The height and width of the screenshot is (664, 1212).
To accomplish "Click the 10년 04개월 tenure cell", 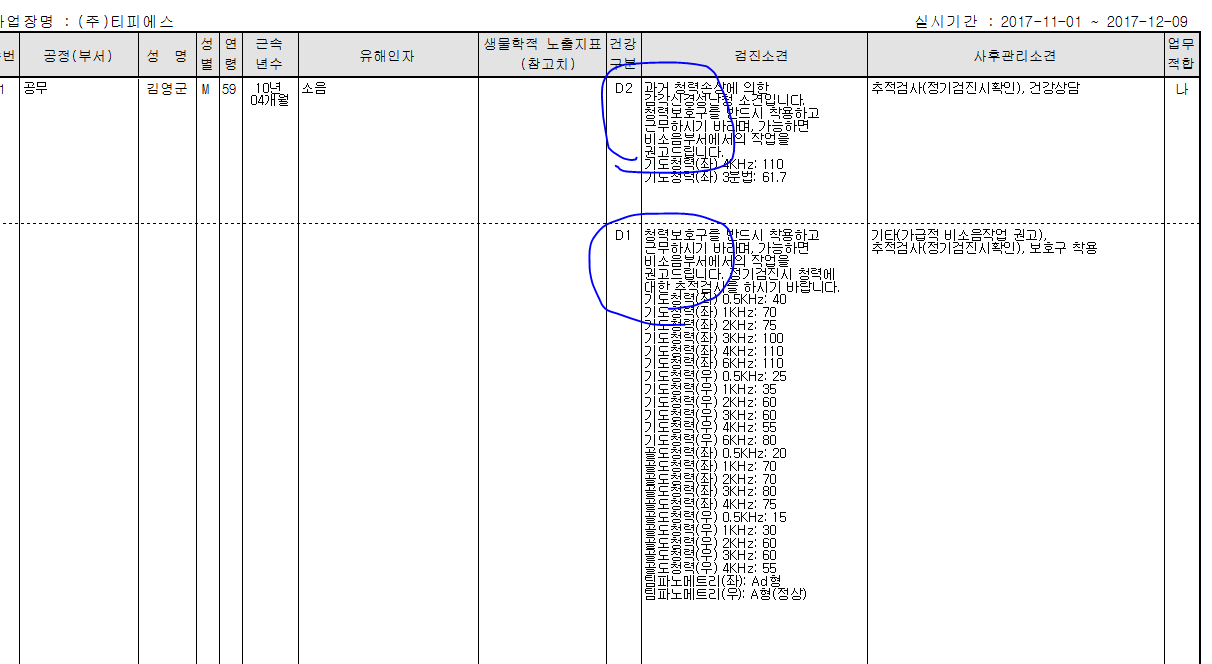I will 269,93.
